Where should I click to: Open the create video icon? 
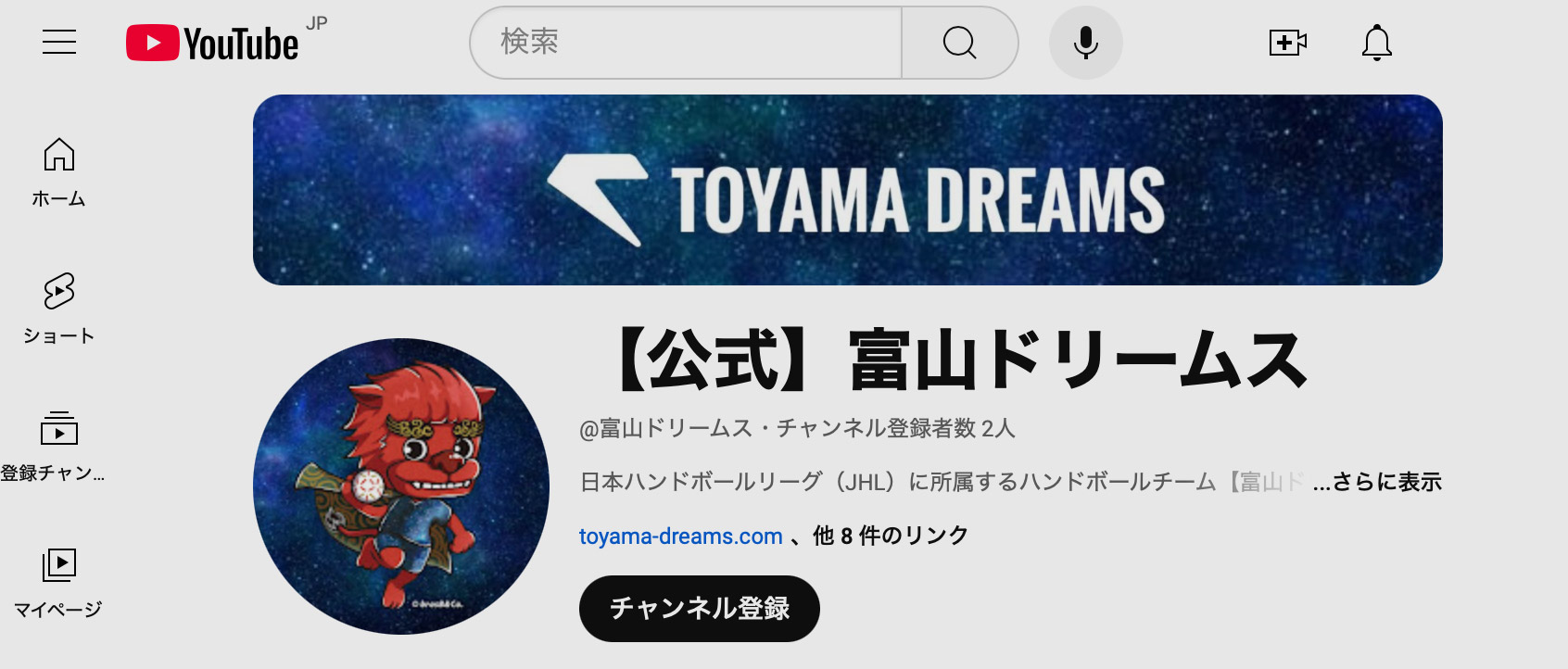tap(1288, 43)
